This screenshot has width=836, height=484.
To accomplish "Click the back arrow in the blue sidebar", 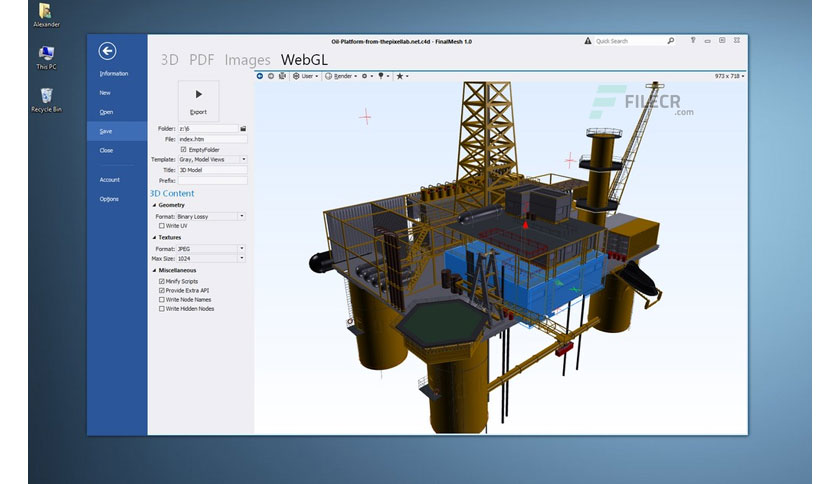I will click(x=107, y=51).
